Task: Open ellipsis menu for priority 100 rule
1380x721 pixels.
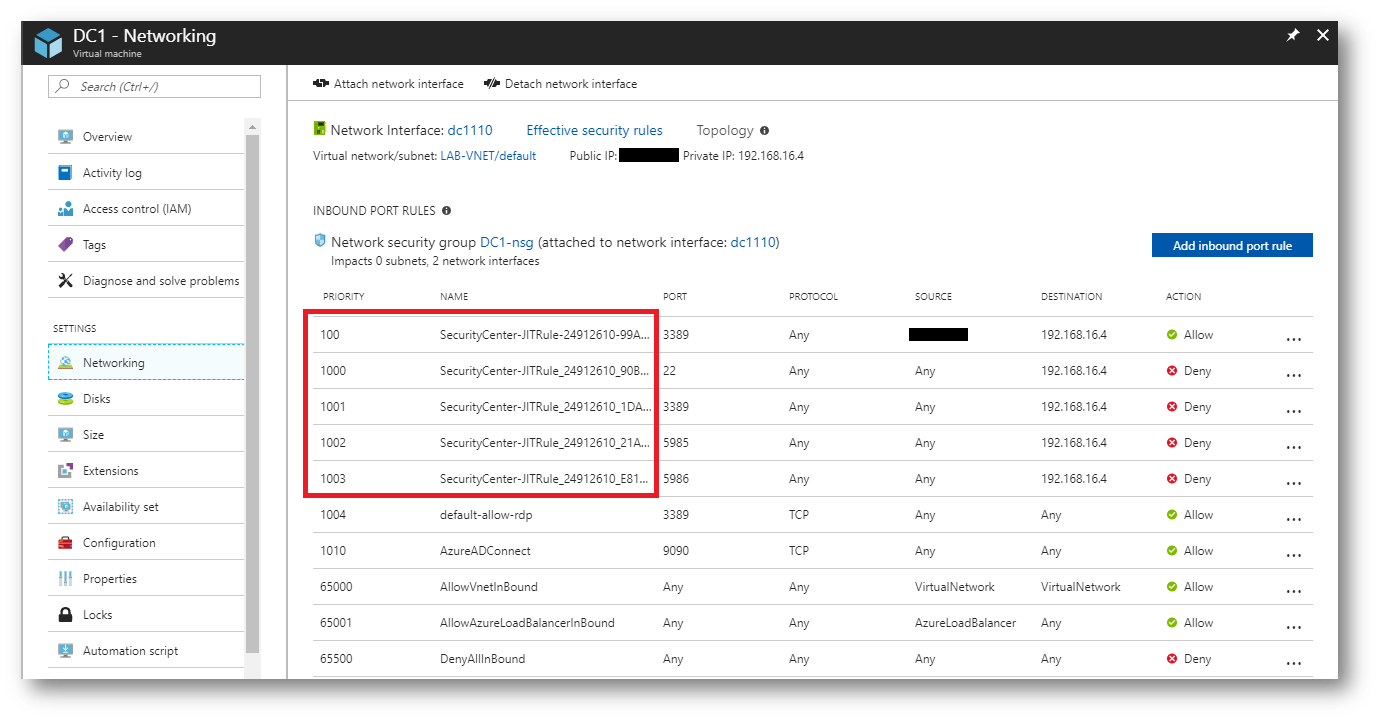Action: coord(1294,339)
